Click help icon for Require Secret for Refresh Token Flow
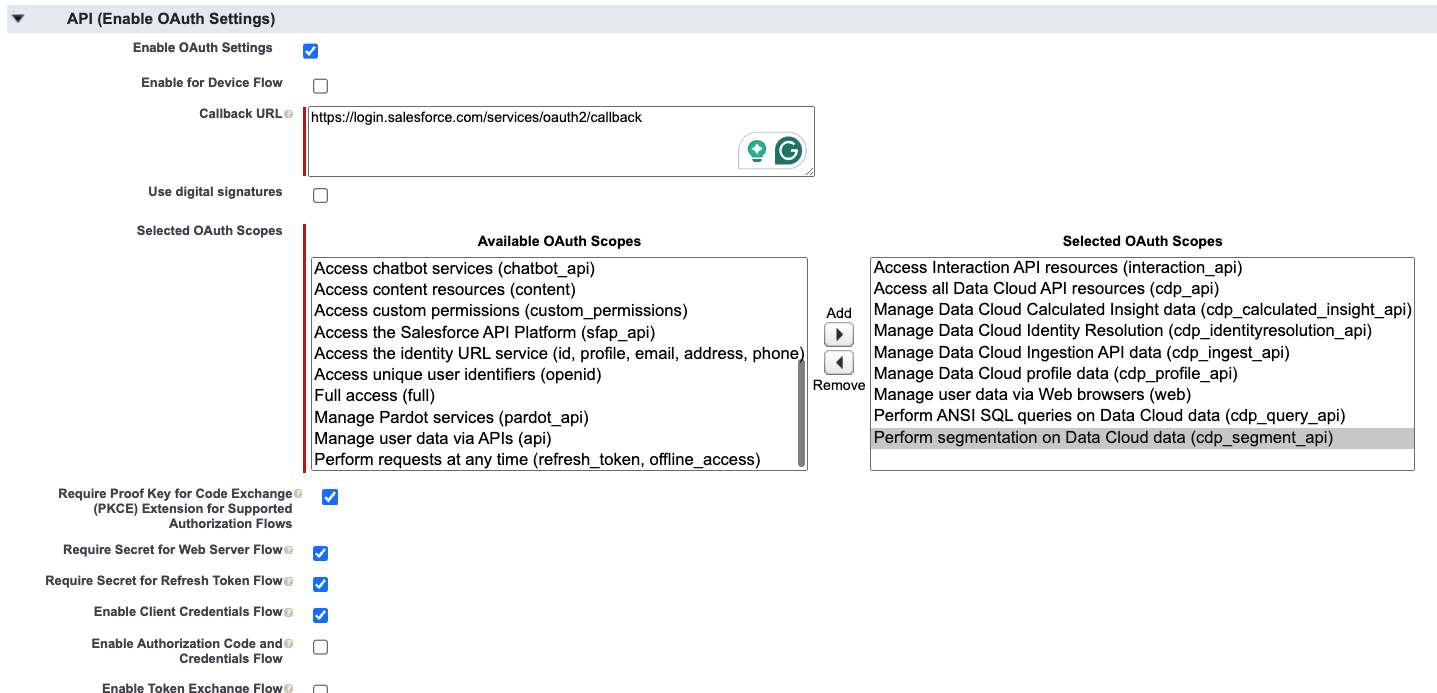 [x=289, y=580]
